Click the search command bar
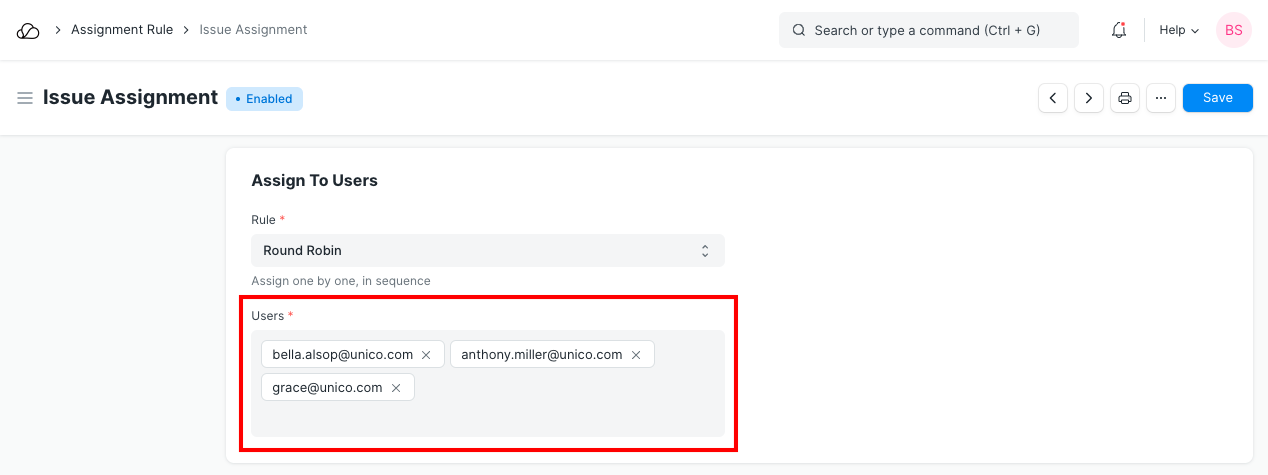 [x=928, y=30]
